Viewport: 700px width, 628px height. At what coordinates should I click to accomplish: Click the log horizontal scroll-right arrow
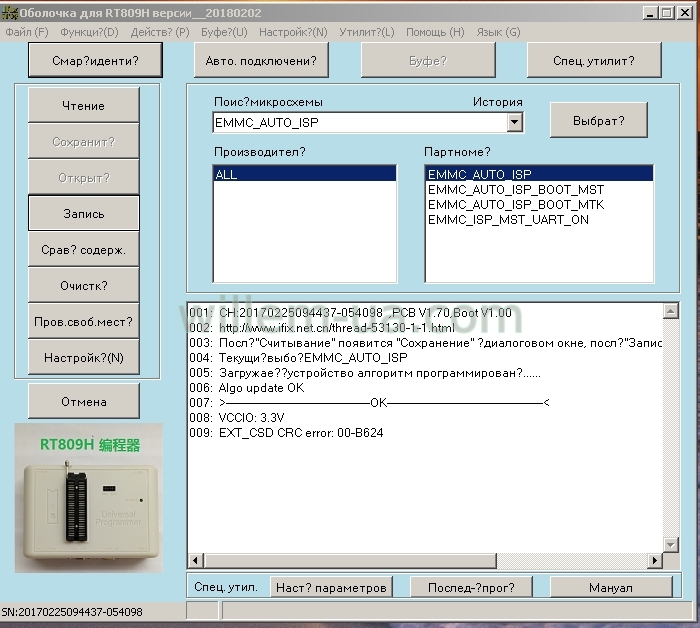(654, 560)
